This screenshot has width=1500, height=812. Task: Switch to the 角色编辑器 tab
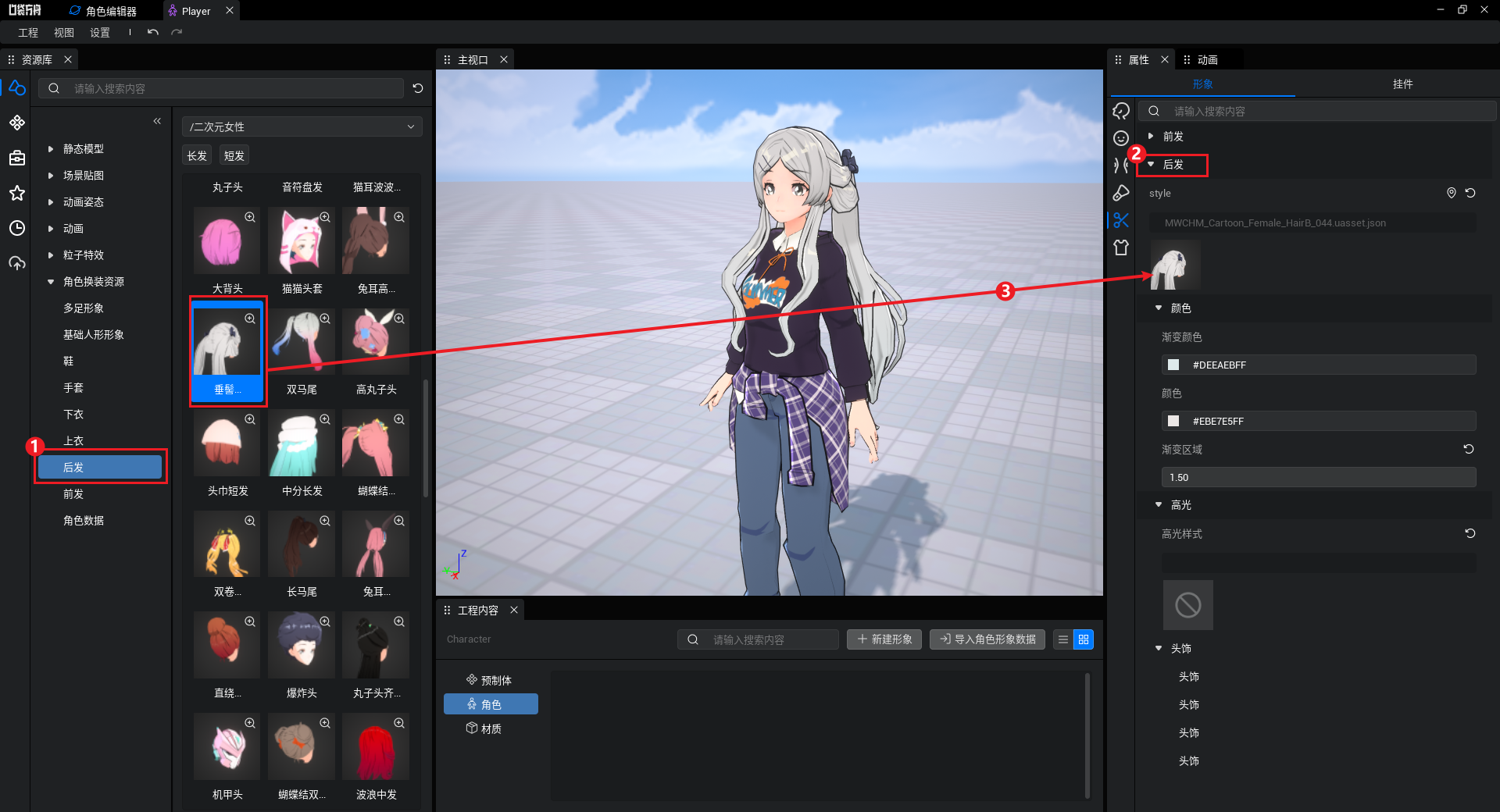(103, 11)
